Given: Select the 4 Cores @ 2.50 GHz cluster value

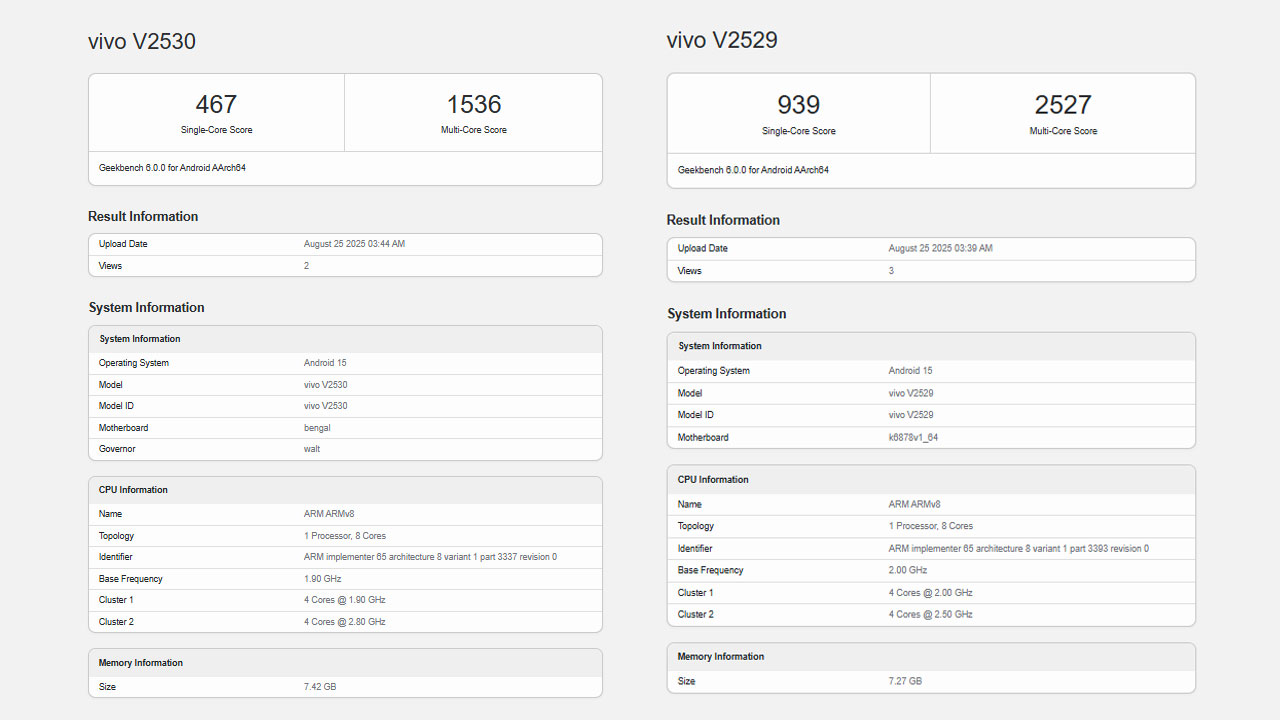Looking at the screenshot, I should coord(930,614).
